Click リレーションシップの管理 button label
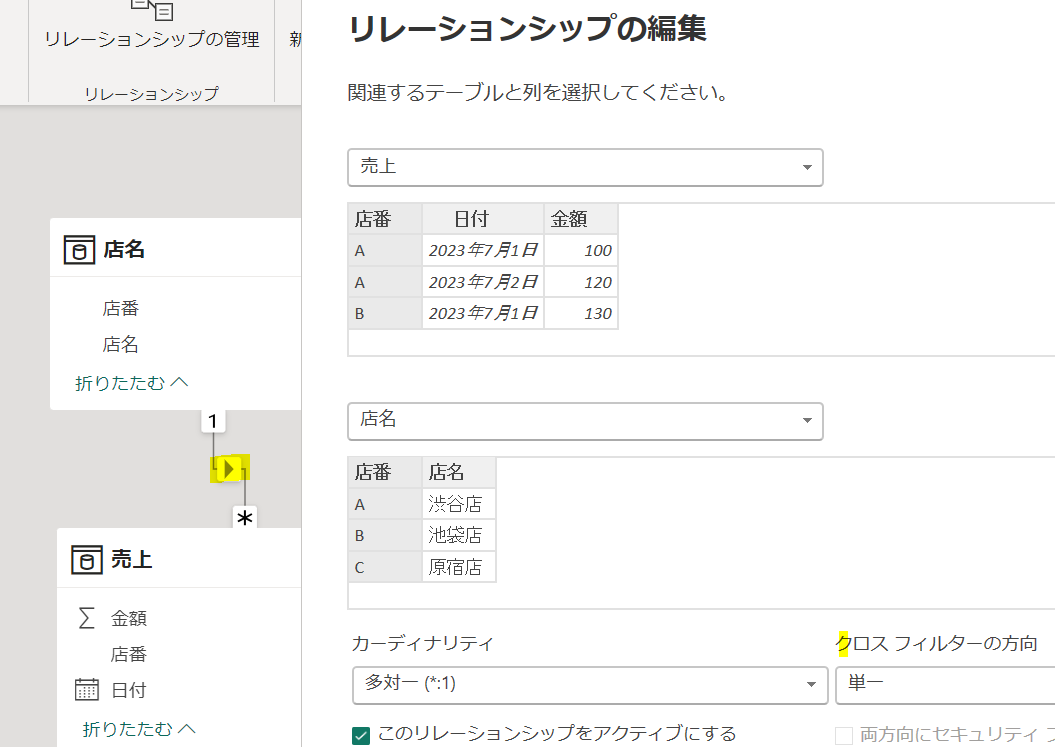This screenshot has width=1055, height=747. click(151, 39)
